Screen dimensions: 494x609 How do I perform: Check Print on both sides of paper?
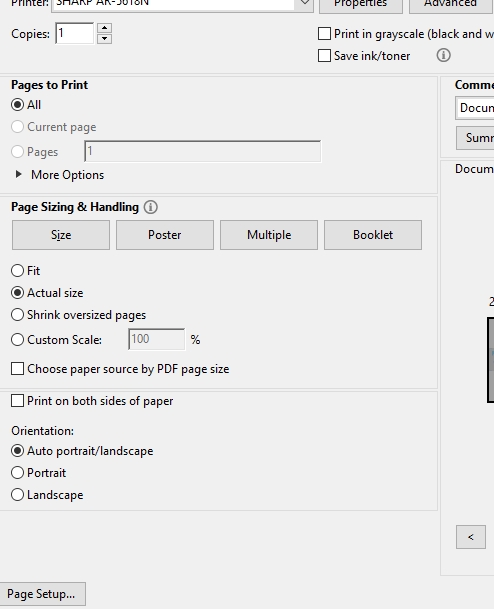tap(17, 401)
